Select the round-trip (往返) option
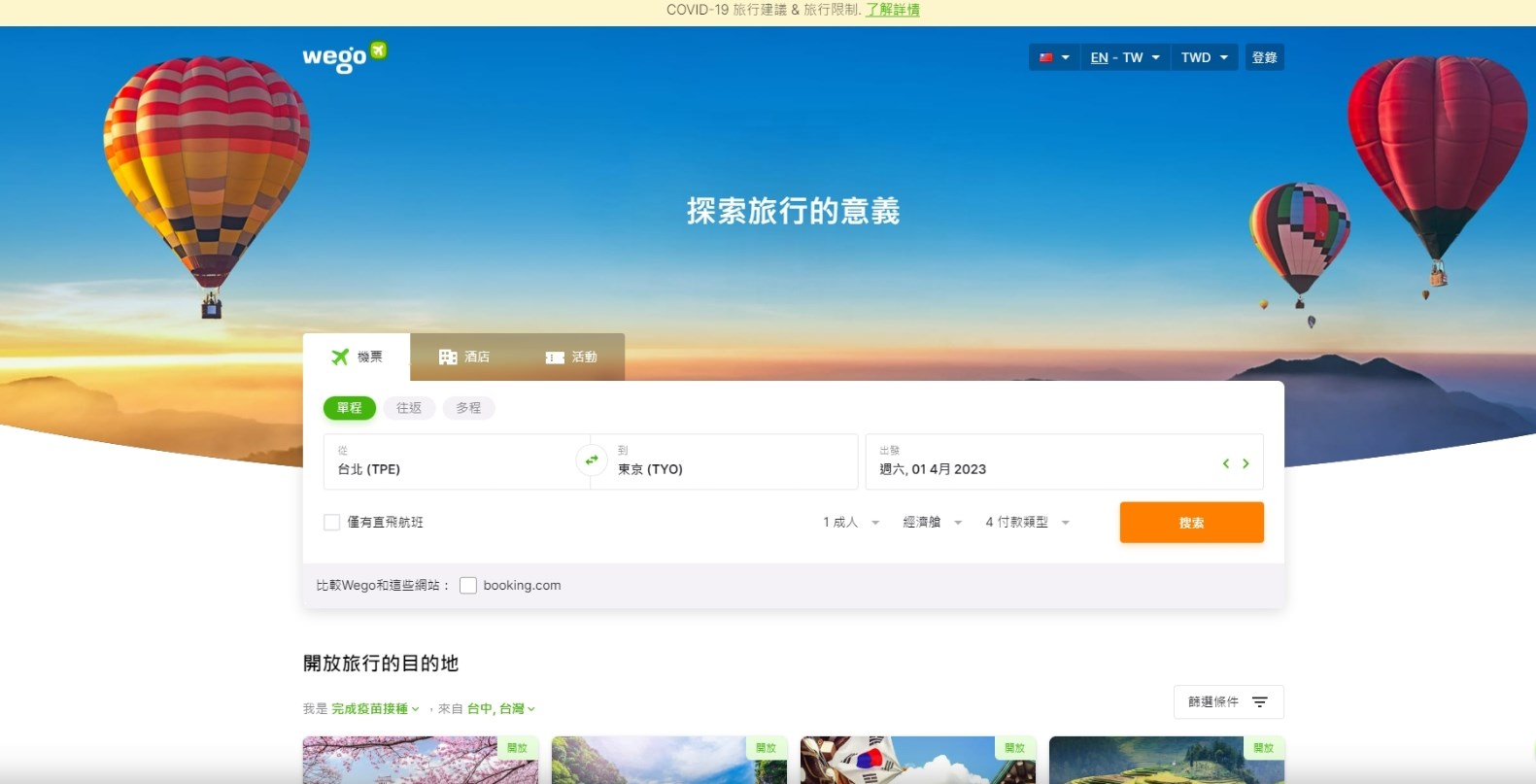Screen dimensions: 1536x784 (409, 408)
